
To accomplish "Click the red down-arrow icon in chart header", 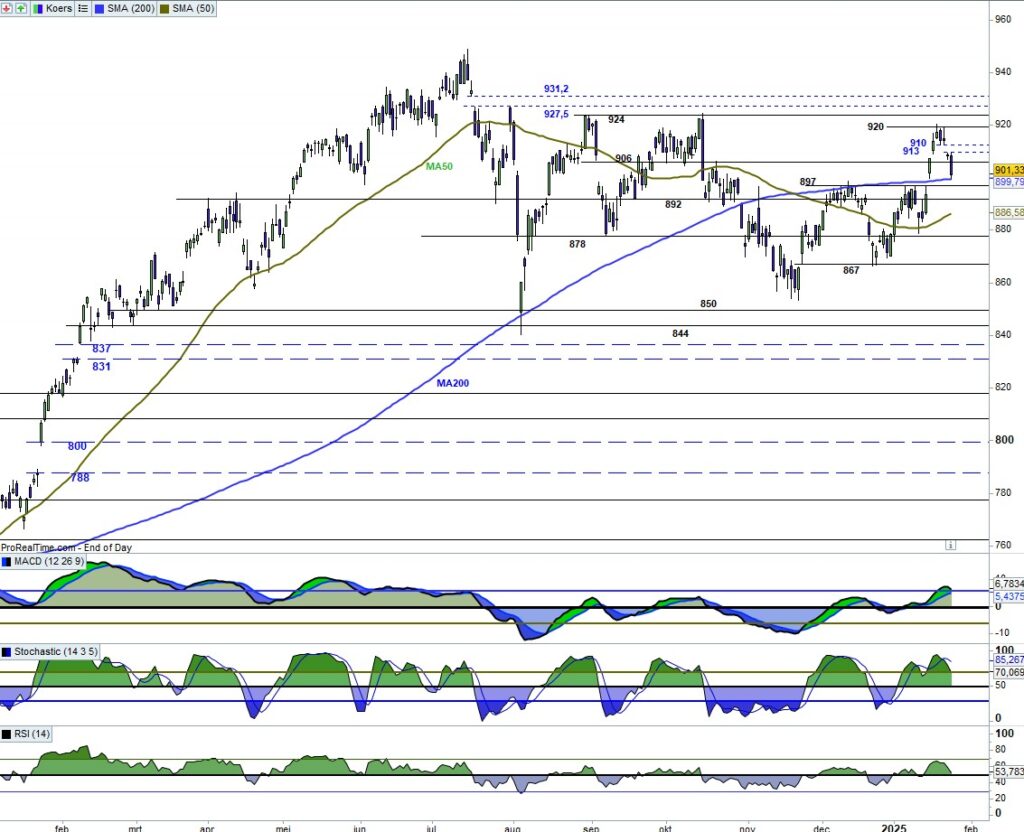I will (x=8, y=8).
